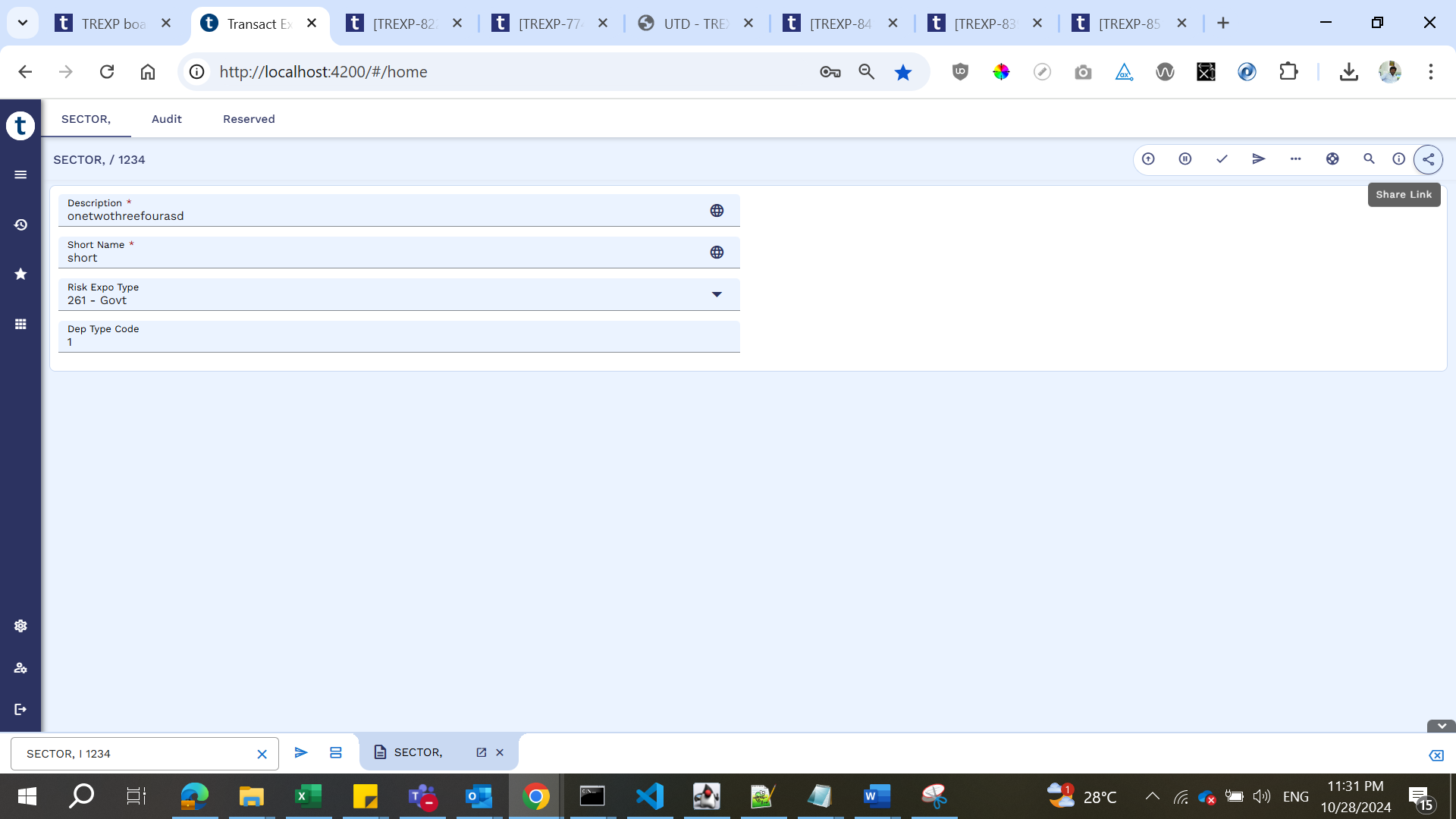Open the history icon in the left sidebar

coord(20,225)
